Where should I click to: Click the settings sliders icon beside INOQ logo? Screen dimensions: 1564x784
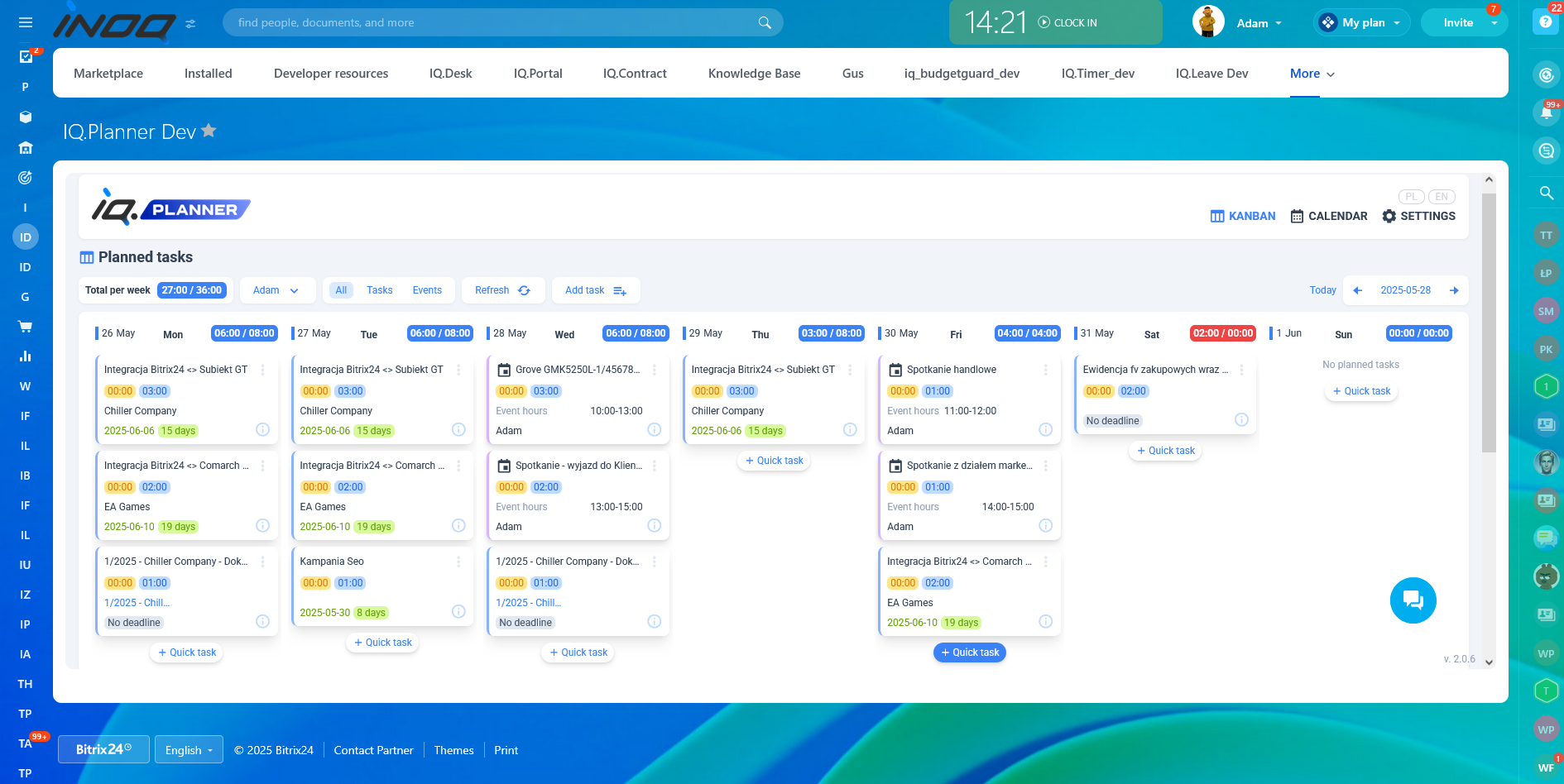[190, 24]
